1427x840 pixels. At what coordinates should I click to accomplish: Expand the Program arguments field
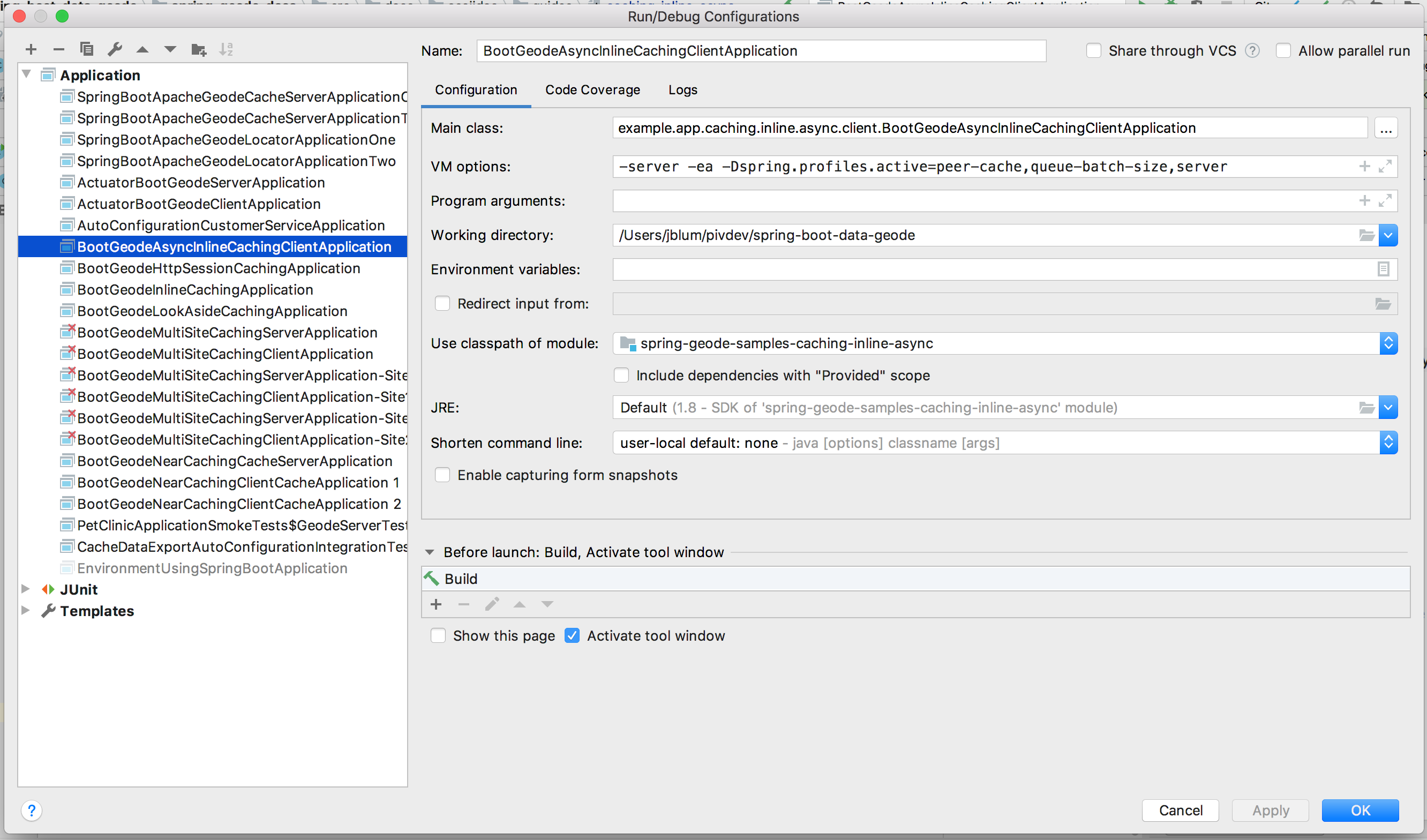[1385, 201]
